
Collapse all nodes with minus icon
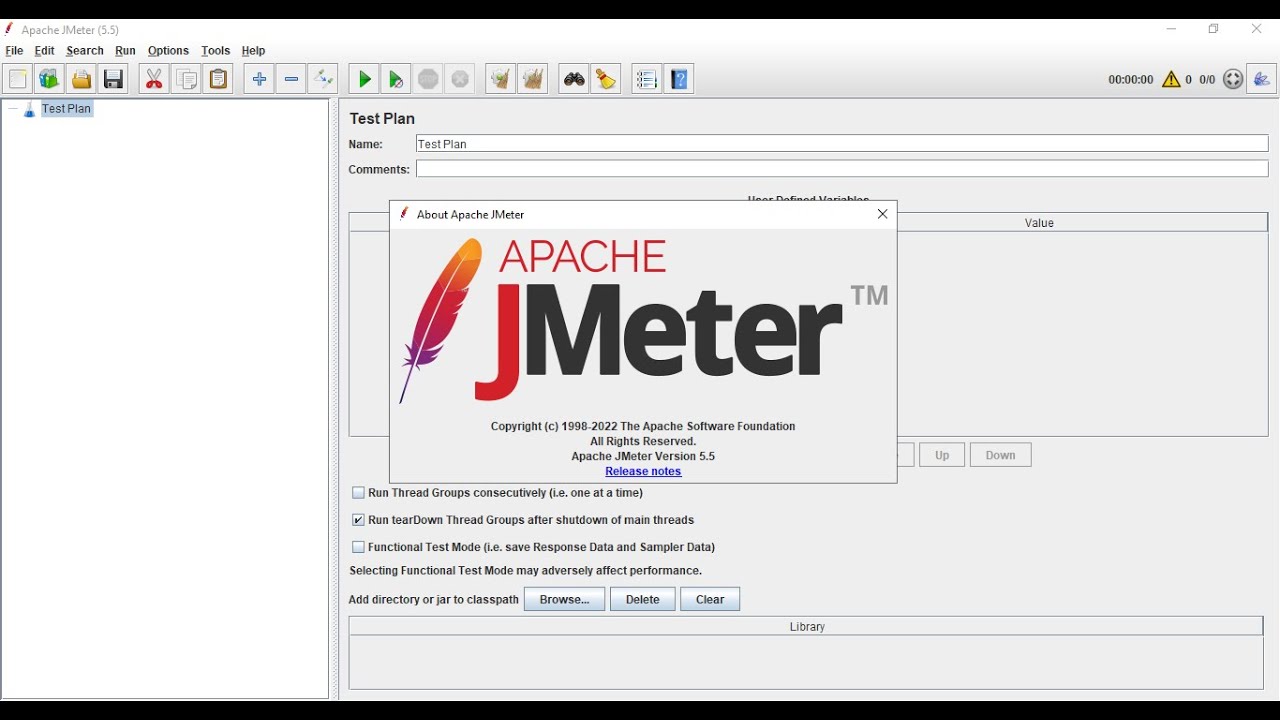pos(291,79)
